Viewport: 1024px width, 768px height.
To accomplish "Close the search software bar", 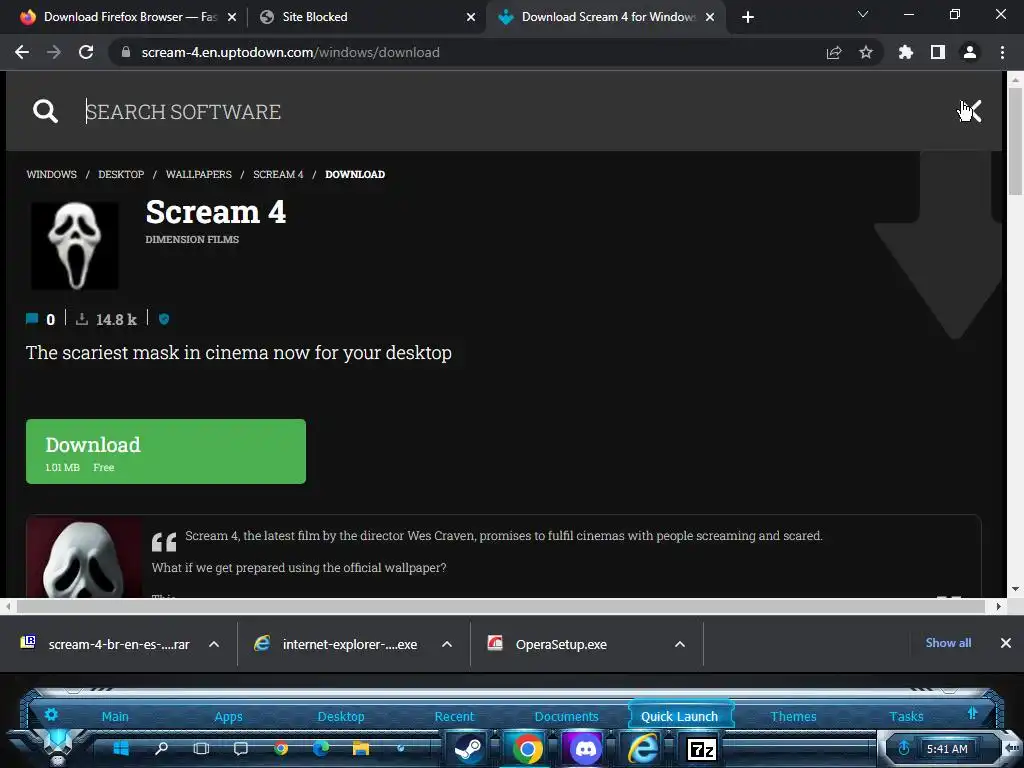I will click(970, 111).
